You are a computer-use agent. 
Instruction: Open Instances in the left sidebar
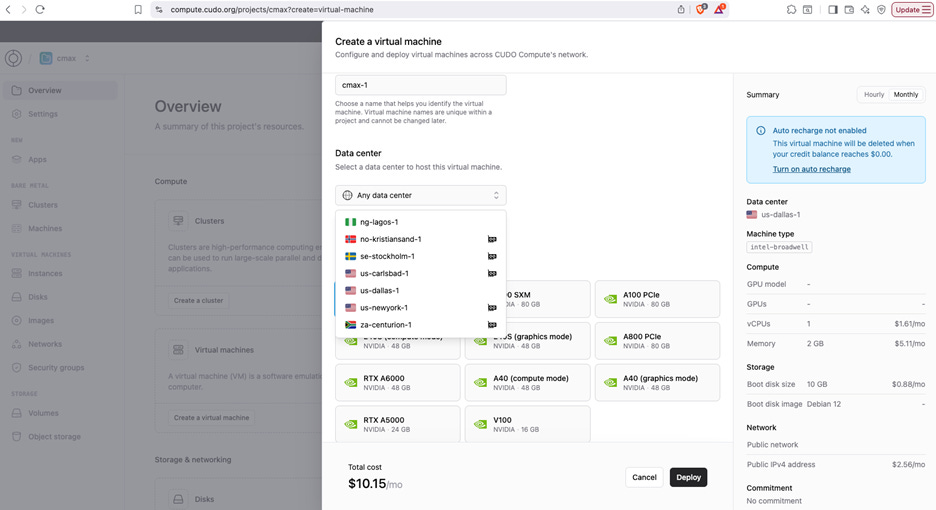(60, 274)
